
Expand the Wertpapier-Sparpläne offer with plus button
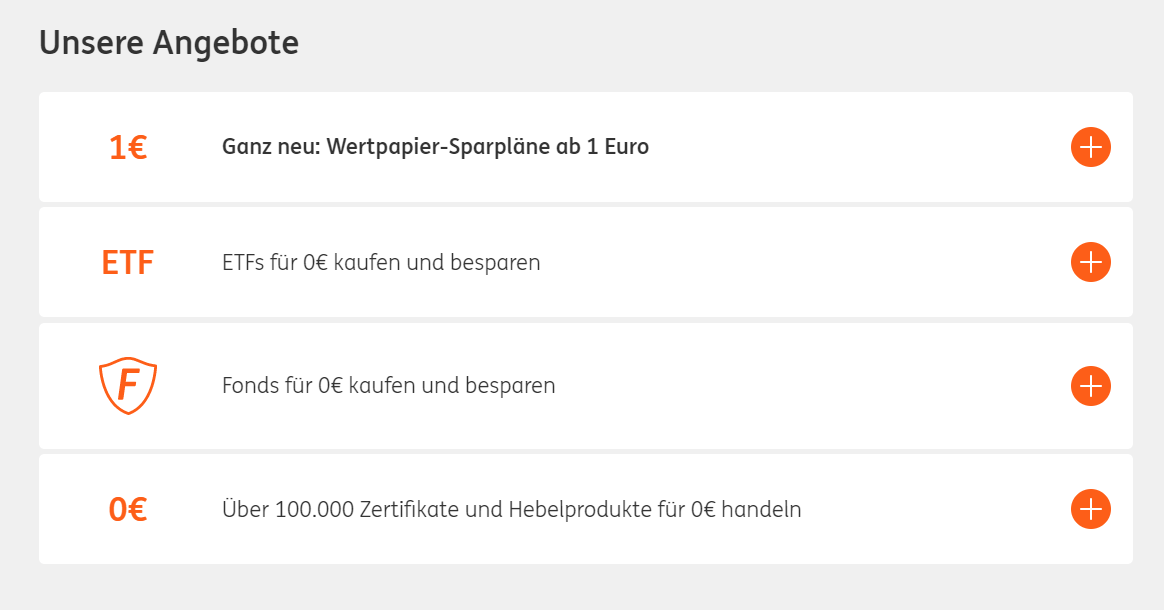point(1090,147)
